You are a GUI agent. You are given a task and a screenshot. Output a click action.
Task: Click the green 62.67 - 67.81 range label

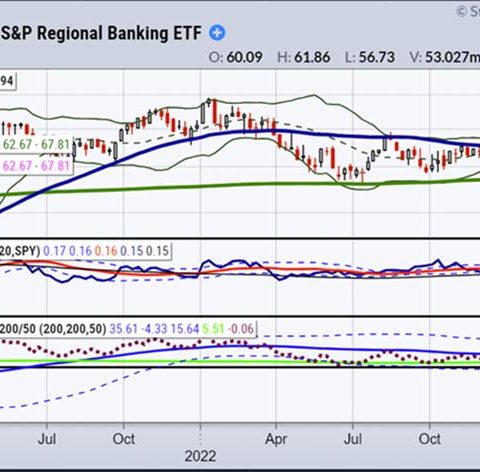[36, 145]
